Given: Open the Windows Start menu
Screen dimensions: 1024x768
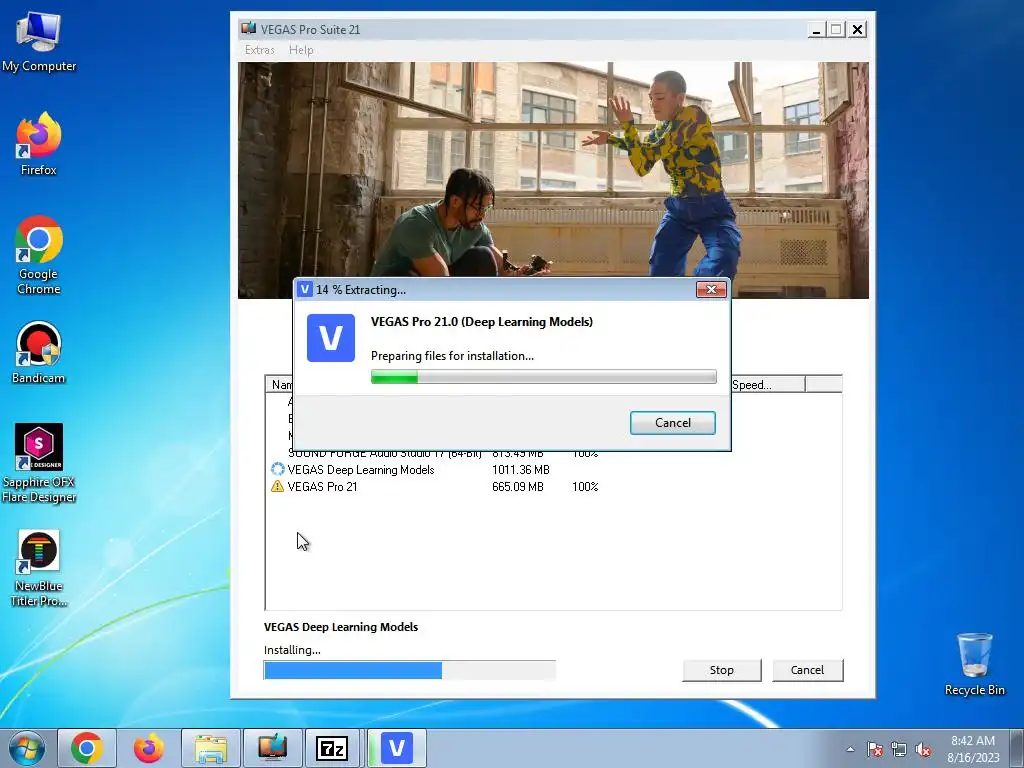Looking at the screenshot, I should point(27,748).
